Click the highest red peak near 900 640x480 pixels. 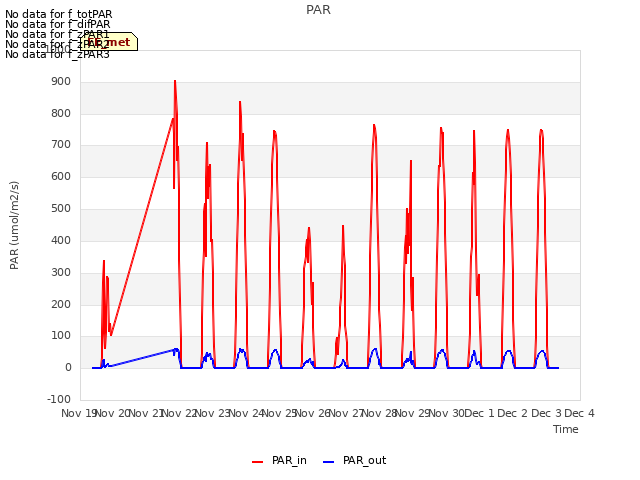175,81
